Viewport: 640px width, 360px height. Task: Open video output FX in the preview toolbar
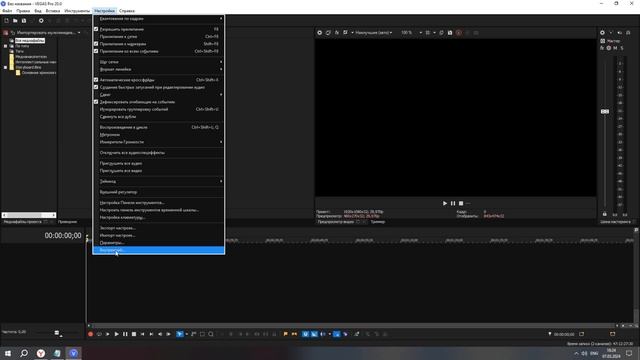[x=337, y=33]
